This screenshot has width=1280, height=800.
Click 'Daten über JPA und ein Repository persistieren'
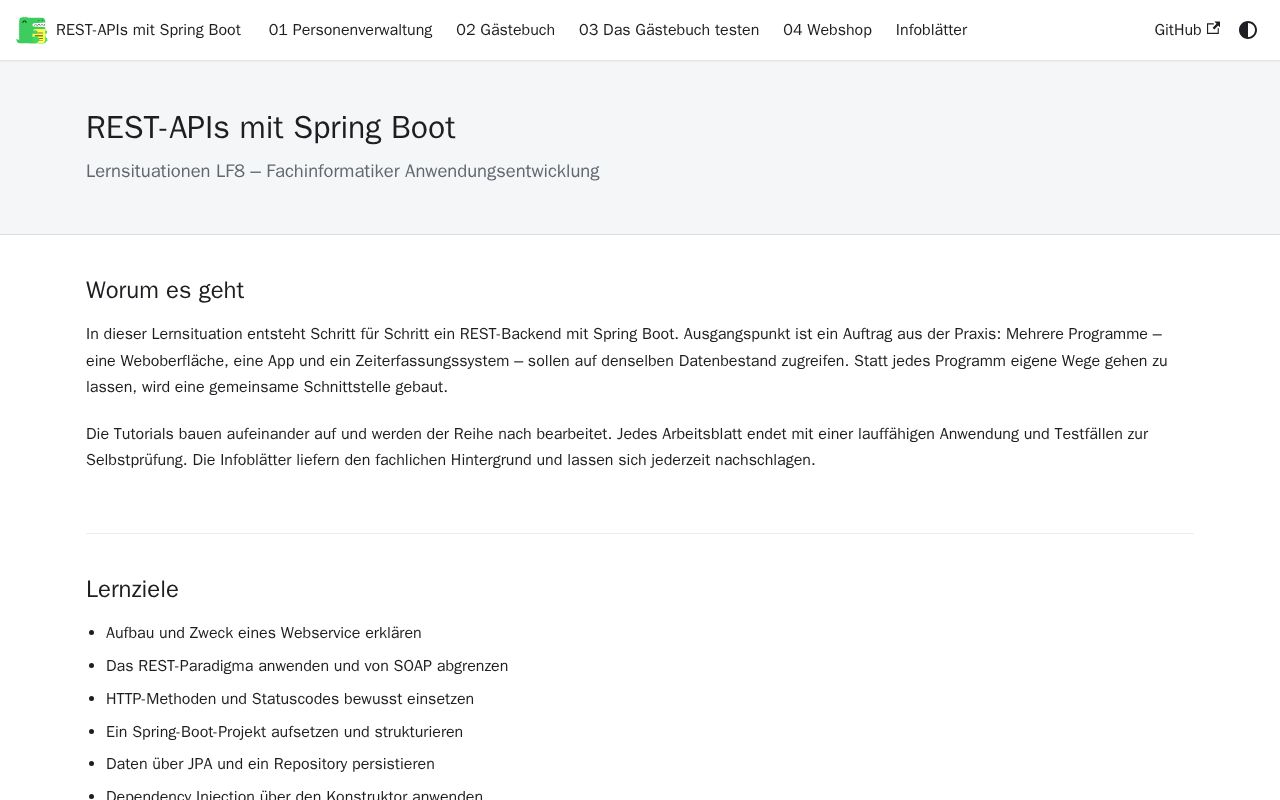pos(270,764)
